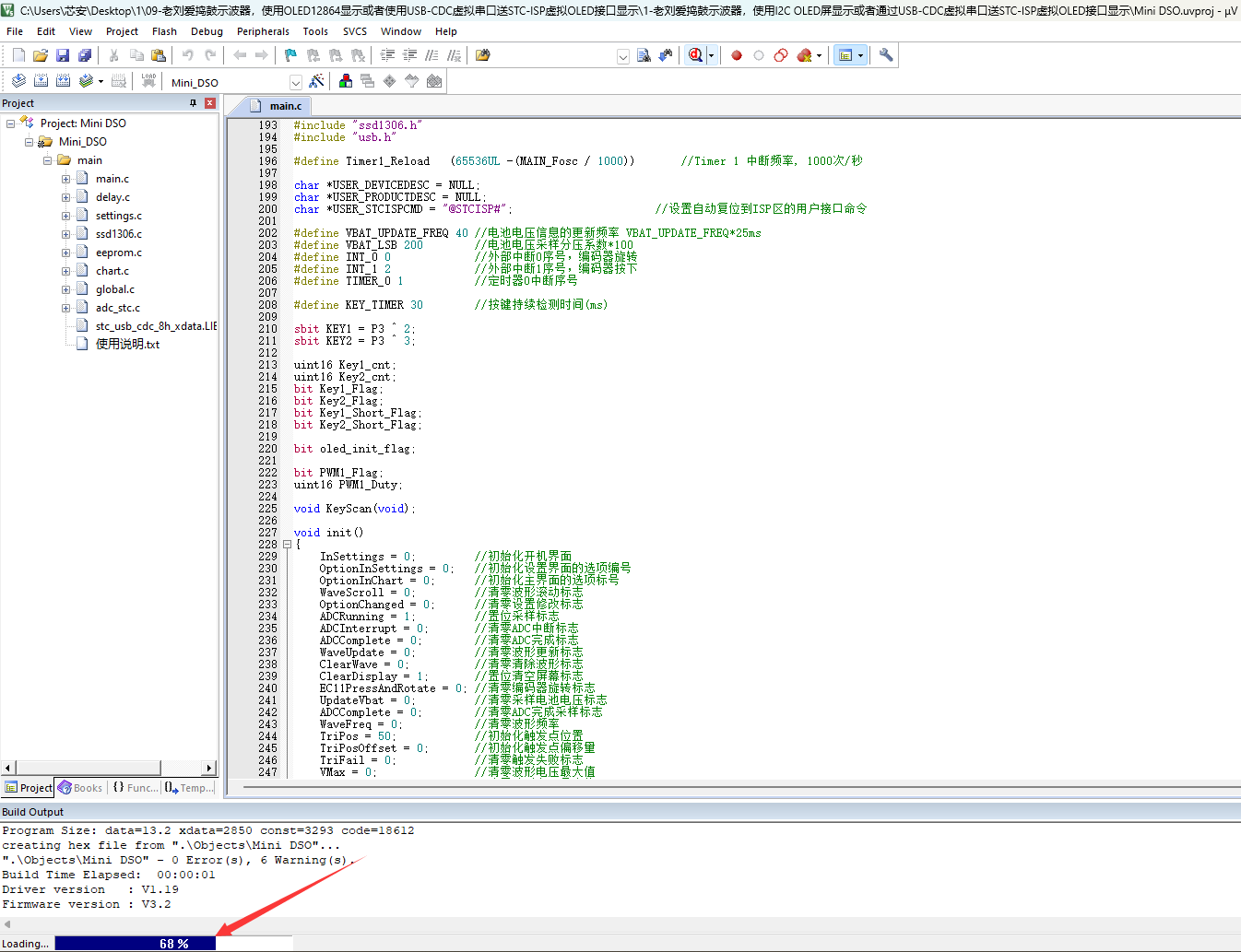Click the Manage Project Items icon
The width and height of the screenshot is (1241, 952).
click(x=346, y=81)
